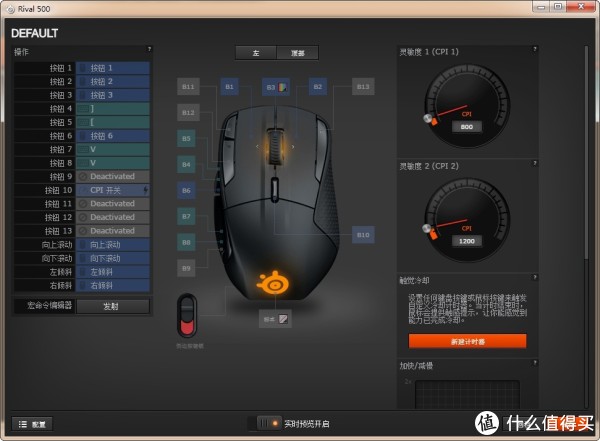Click the right panel vertical scrollbar
The height and width of the screenshot is (441, 600).
pyautogui.click(x=586, y=153)
